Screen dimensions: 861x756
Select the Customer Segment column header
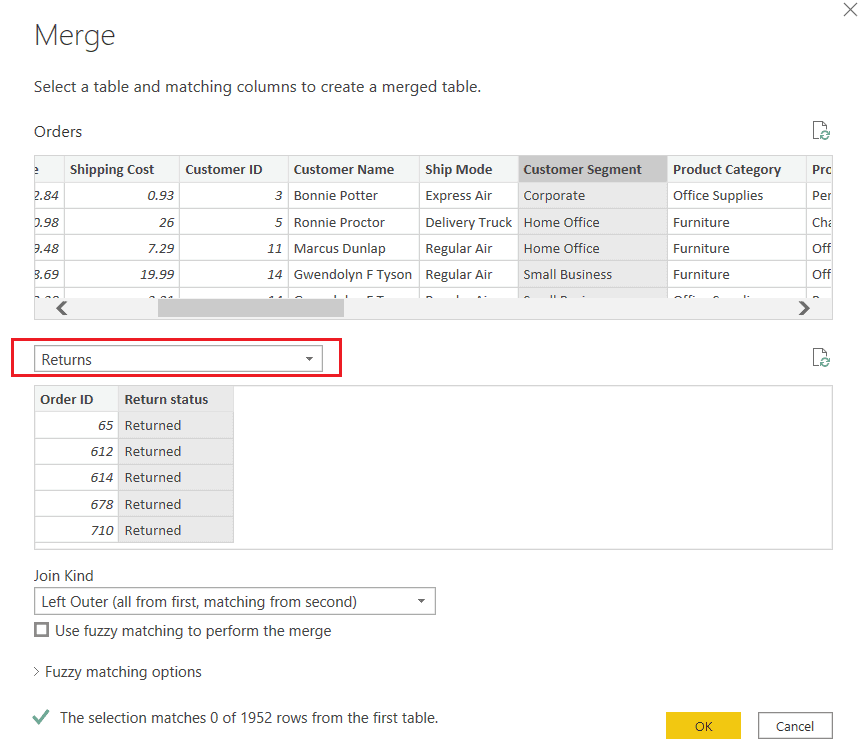(592, 169)
